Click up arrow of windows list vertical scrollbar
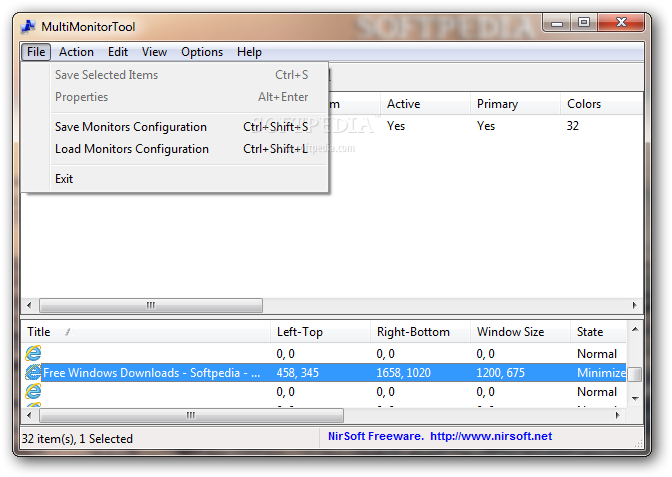This screenshot has height=477, width=672. point(635,330)
